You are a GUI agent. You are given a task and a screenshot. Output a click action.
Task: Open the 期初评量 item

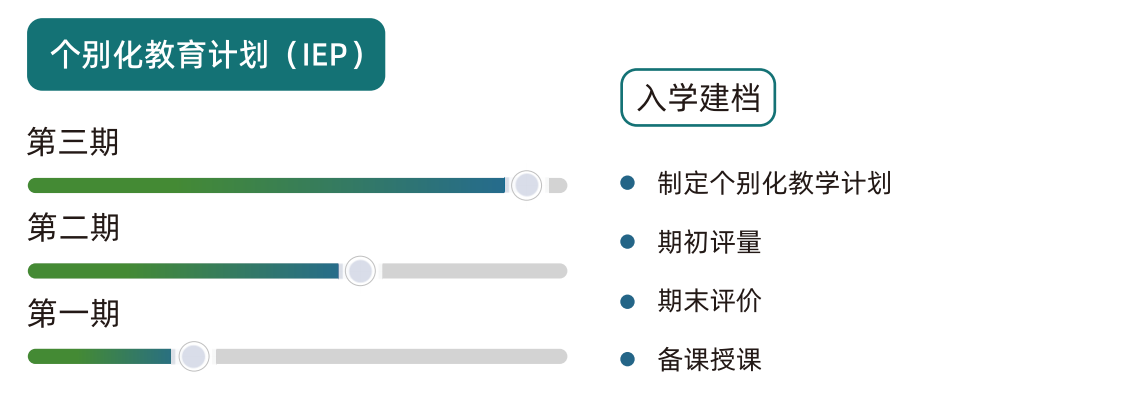[709, 242]
